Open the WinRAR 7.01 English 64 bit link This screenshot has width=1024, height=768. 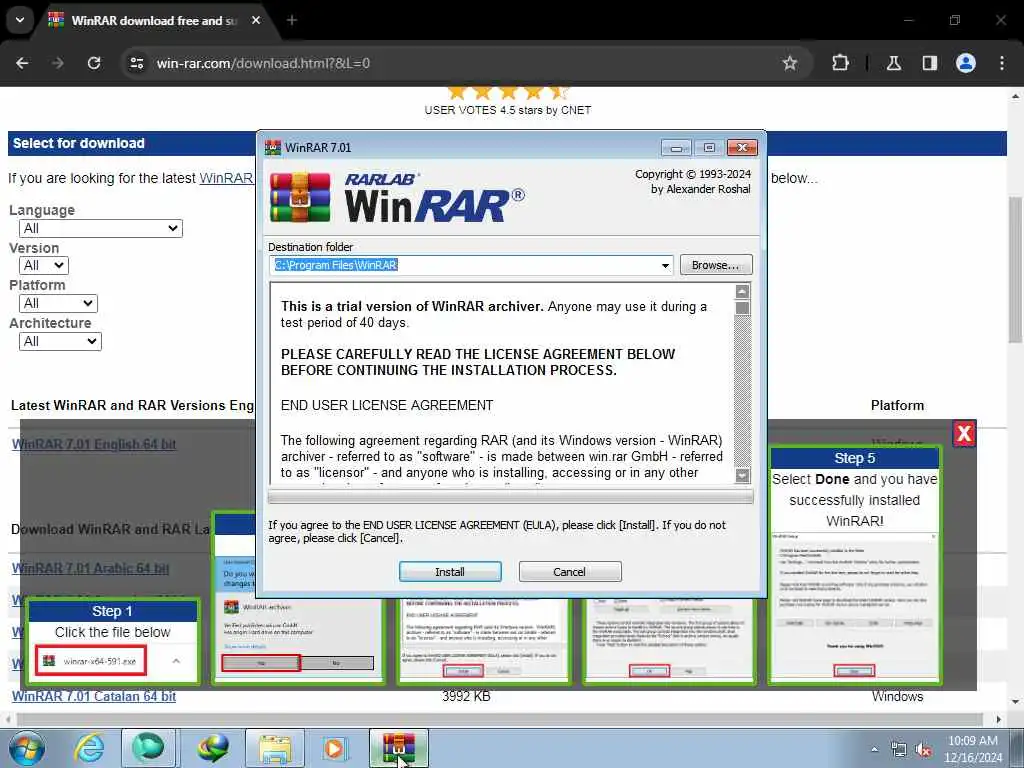pyautogui.click(x=94, y=444)
